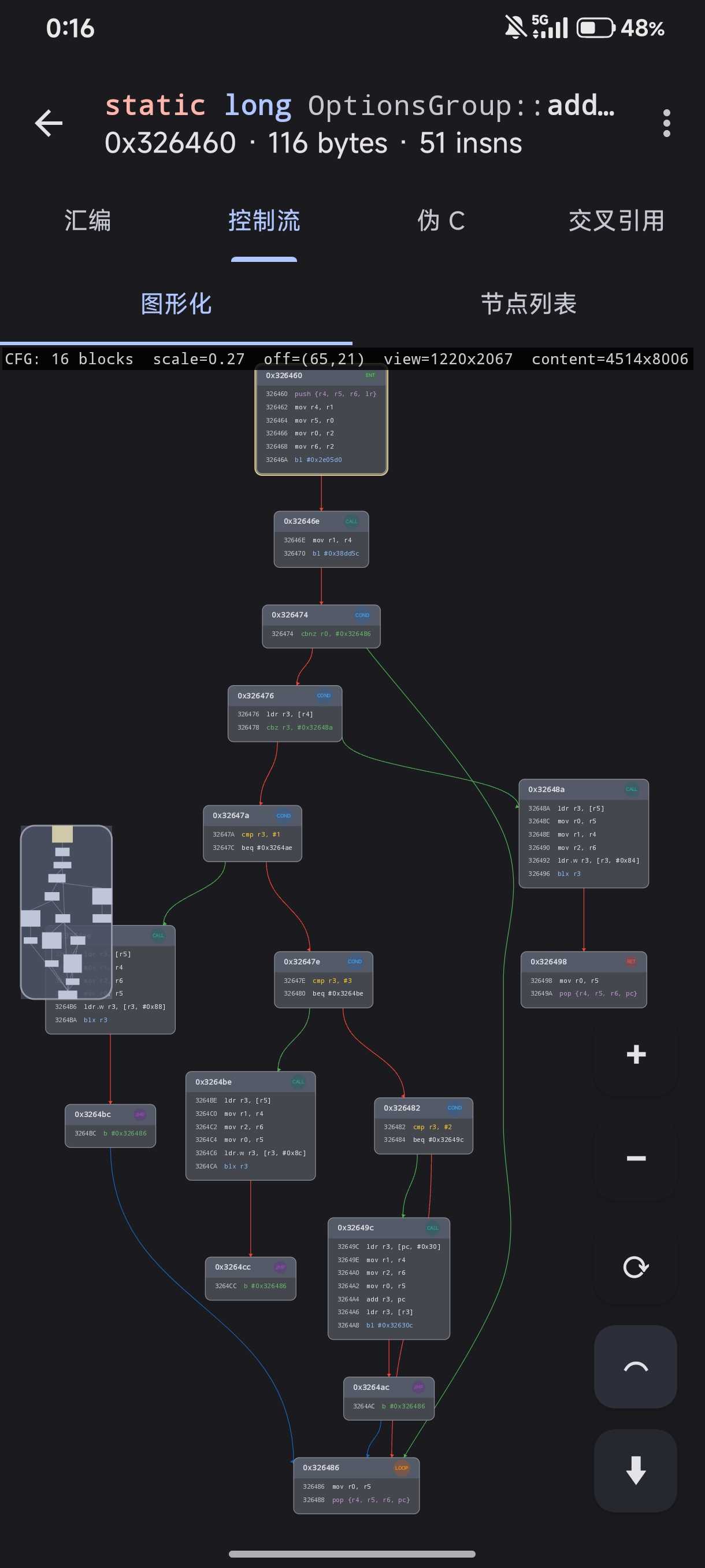
Task: Tap JMP badge on block 0x3264ac
Action: click(x=418, y=1386)
